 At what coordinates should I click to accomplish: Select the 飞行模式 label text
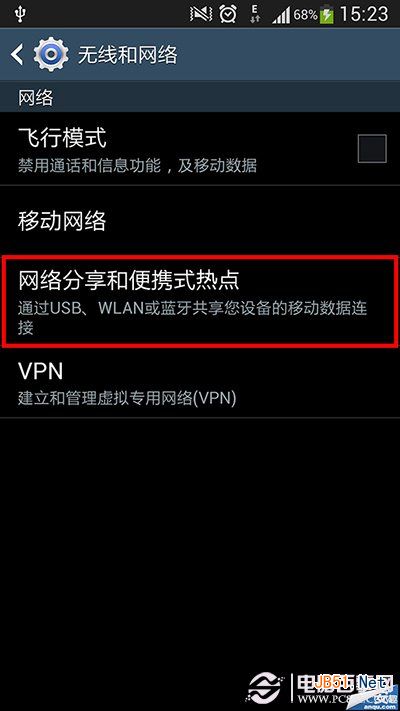coord(63,137)
